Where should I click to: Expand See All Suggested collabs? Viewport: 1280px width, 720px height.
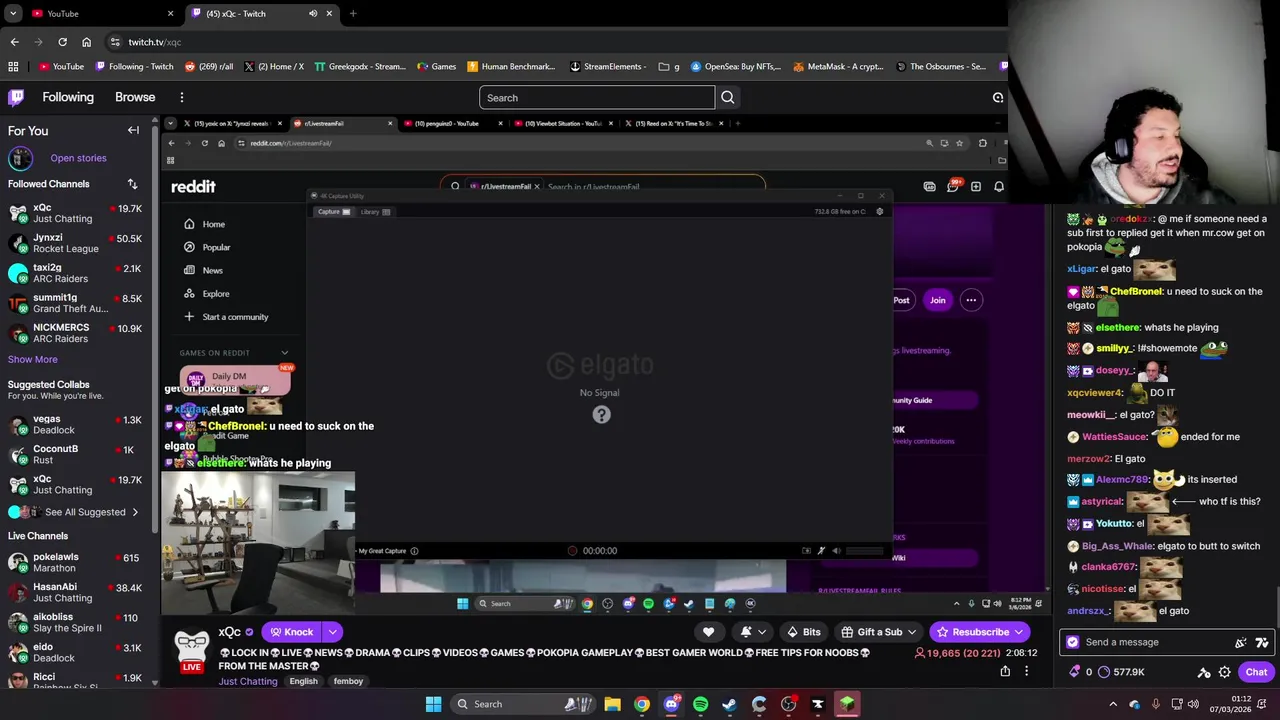pos(76,512)
